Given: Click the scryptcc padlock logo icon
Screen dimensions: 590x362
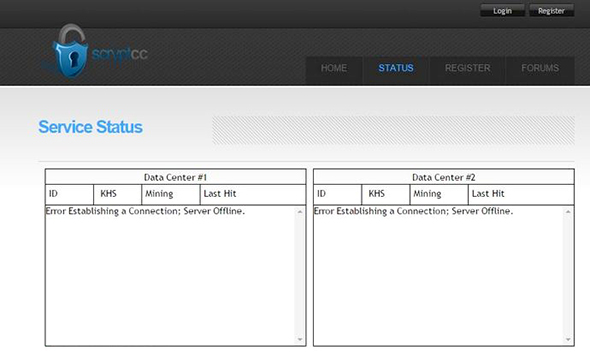Looking at the screenshot, I should point(71,52).
